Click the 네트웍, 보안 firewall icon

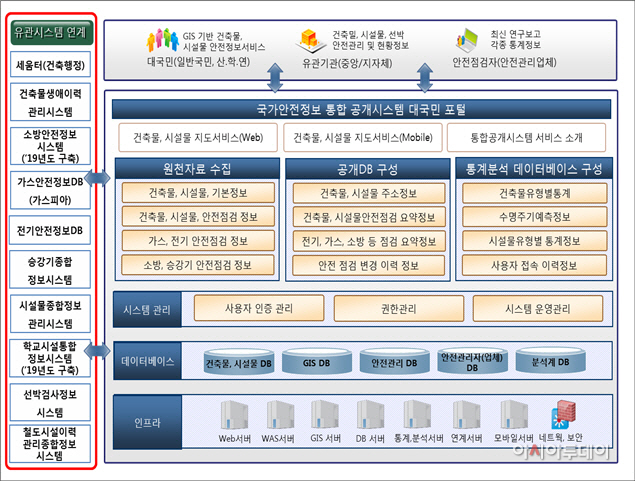click(563, 415)
